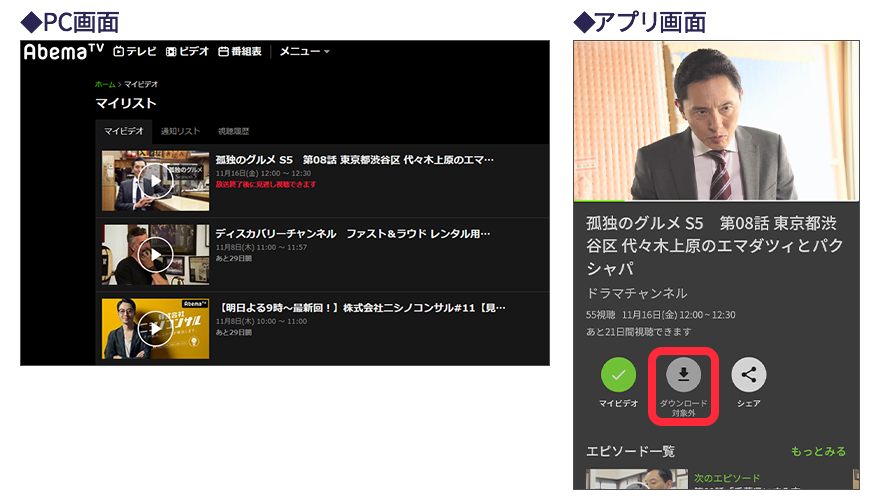The height and width of the screenshot is (500, 880).
Task: Switch to the 視聴履歴 tab
Action: 233,131
